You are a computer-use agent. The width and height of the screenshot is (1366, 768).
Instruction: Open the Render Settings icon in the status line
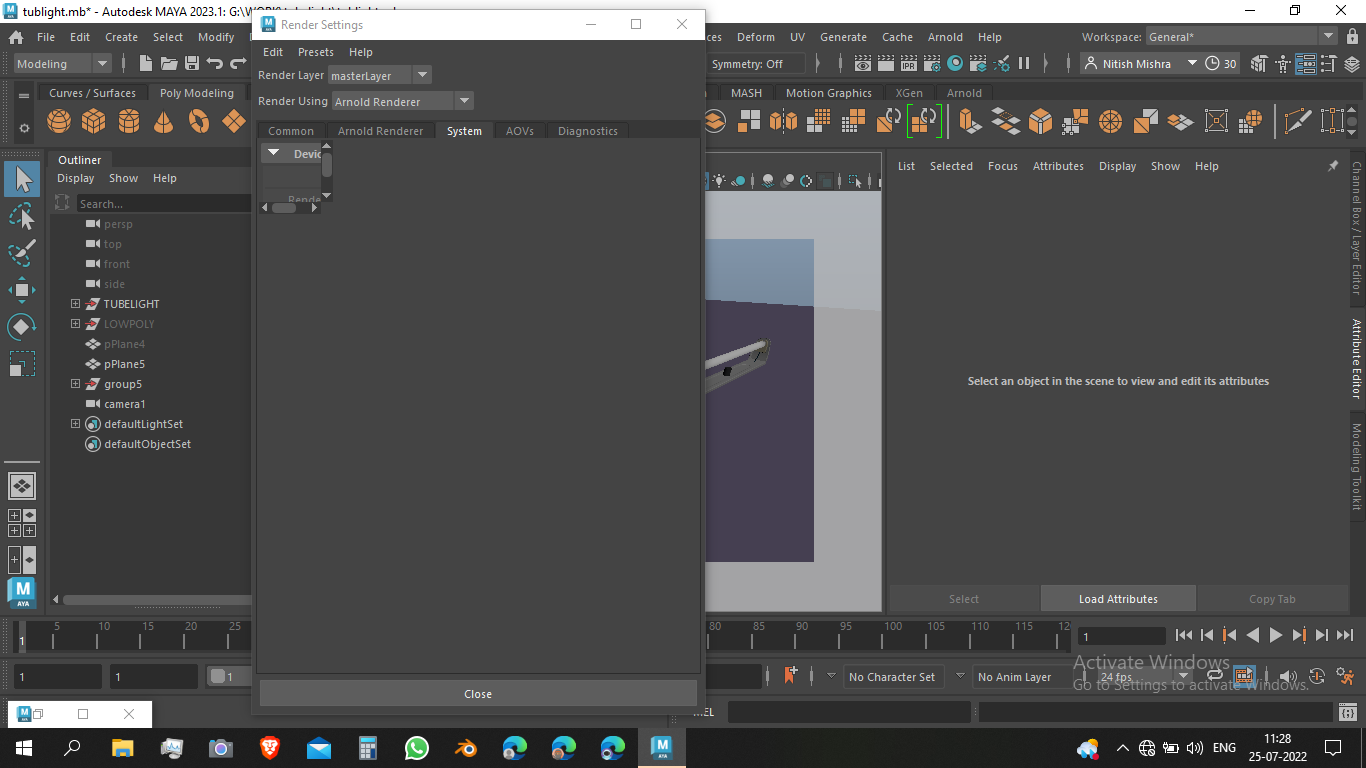(932, 63)
